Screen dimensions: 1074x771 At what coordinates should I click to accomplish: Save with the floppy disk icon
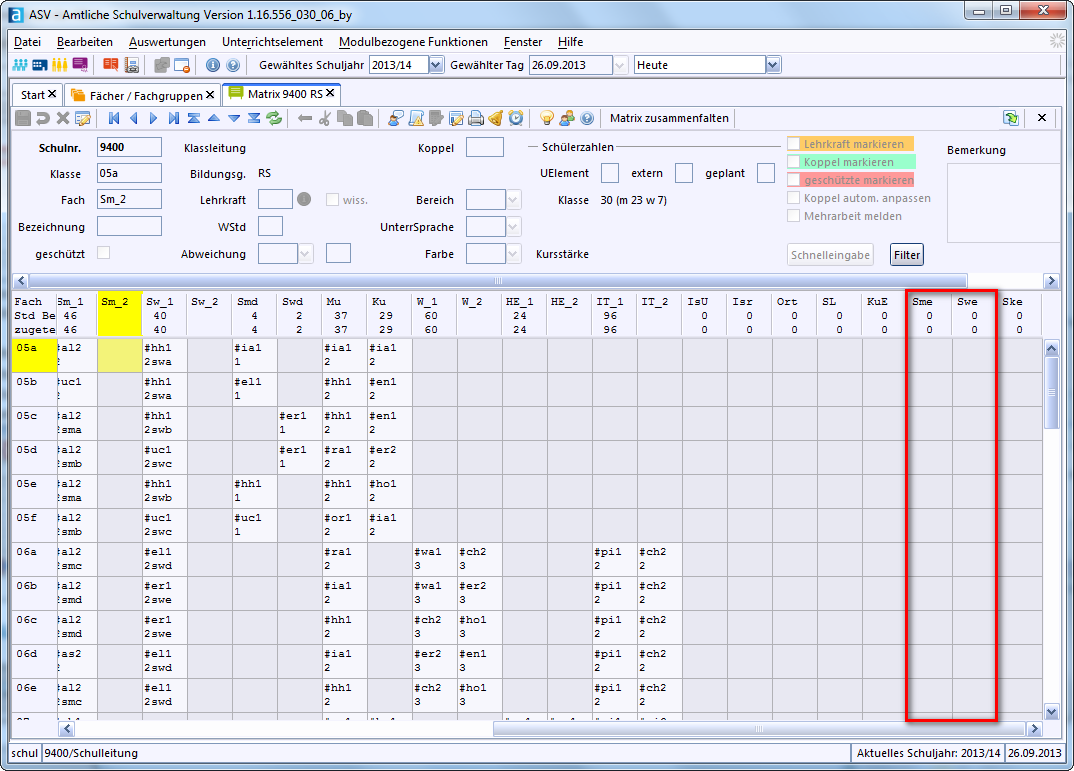pyautogui.click(x=23, y=118)
